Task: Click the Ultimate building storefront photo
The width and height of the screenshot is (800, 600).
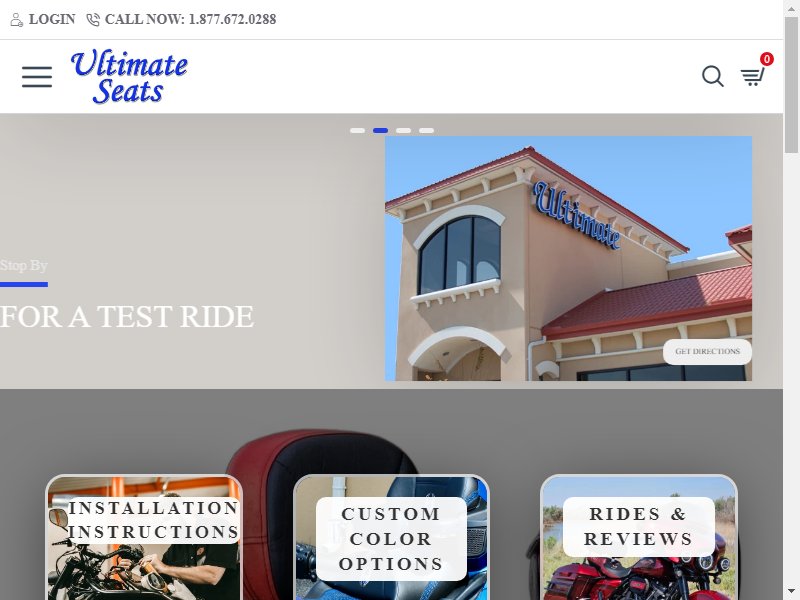Action: pyautogui.click(x=568, y=258)
